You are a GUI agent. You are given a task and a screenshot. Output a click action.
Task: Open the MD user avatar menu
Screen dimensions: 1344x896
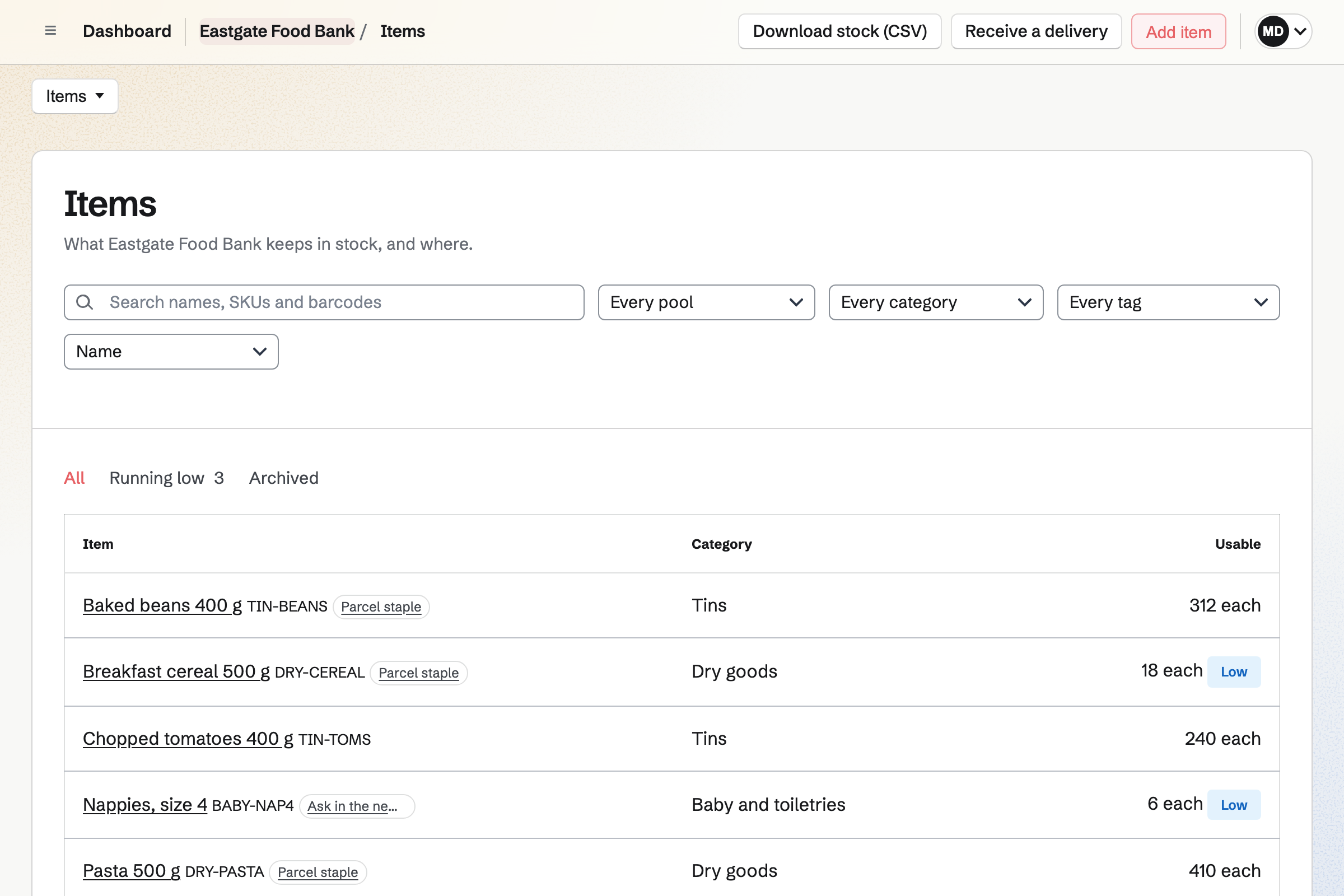pos(1283,31)
